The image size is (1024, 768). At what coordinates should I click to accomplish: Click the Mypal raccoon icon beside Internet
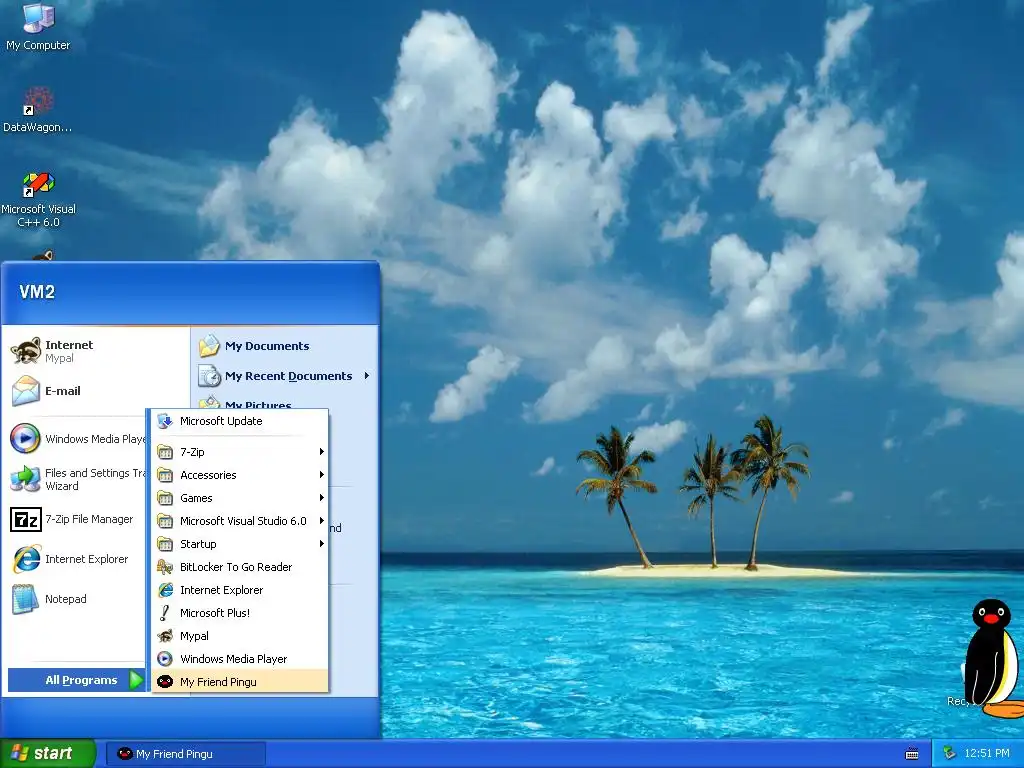click(26, 351)
